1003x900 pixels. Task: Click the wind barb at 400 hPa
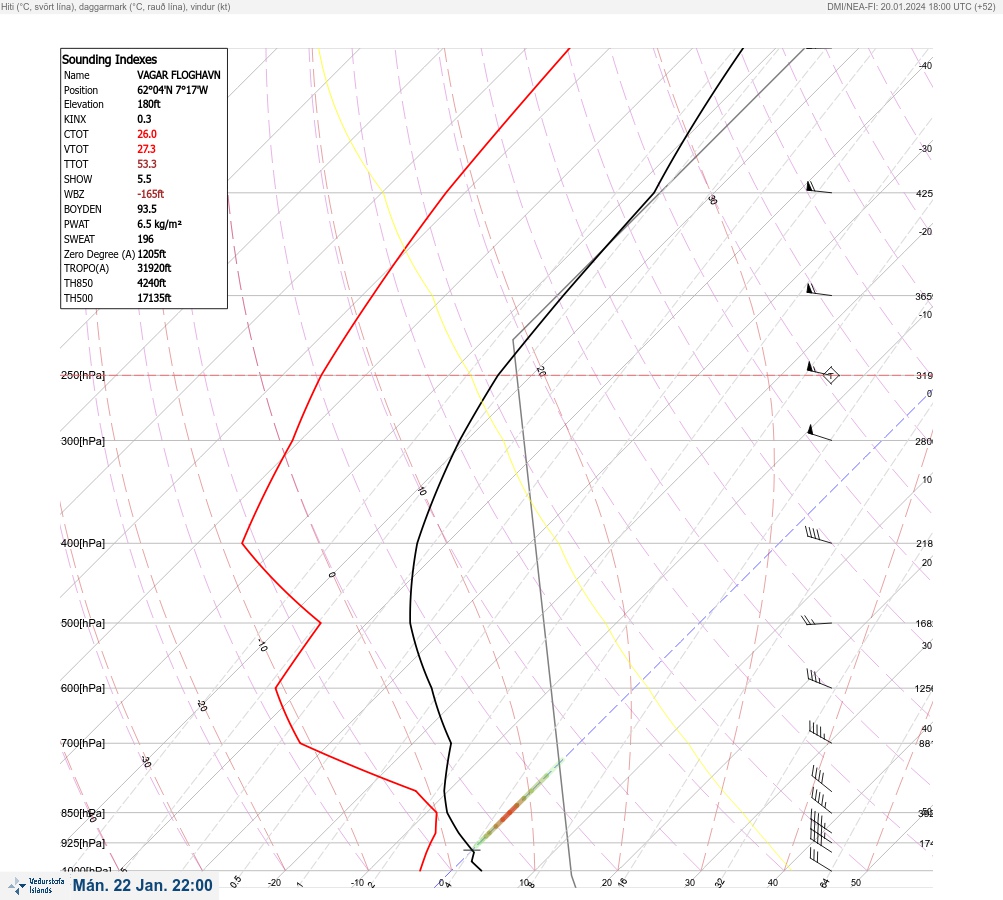(819, 535)
